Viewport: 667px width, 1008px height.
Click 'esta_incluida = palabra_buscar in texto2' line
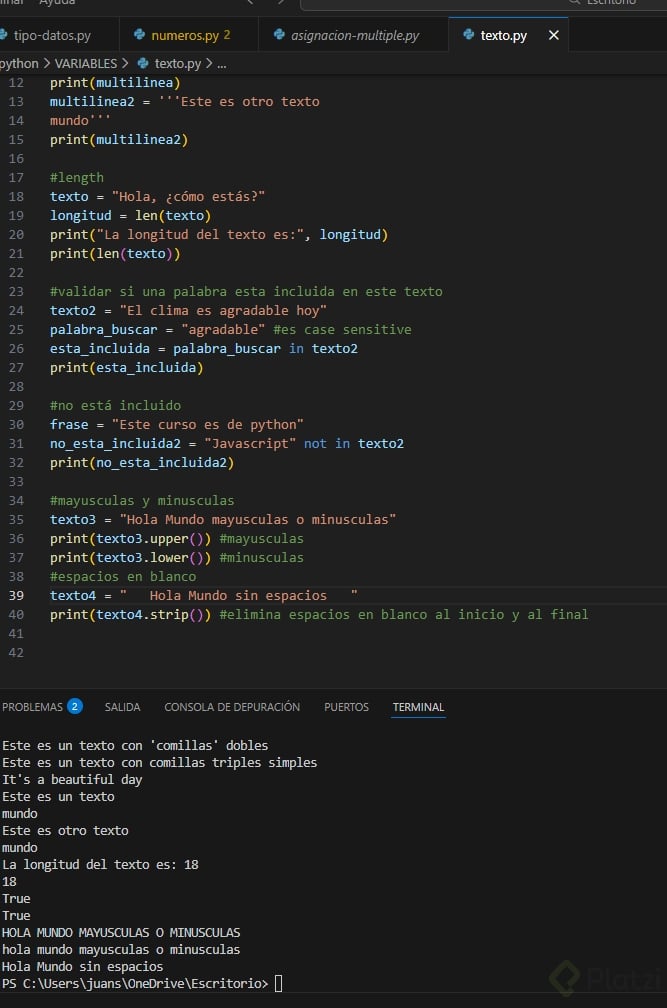tap(204, 348)
